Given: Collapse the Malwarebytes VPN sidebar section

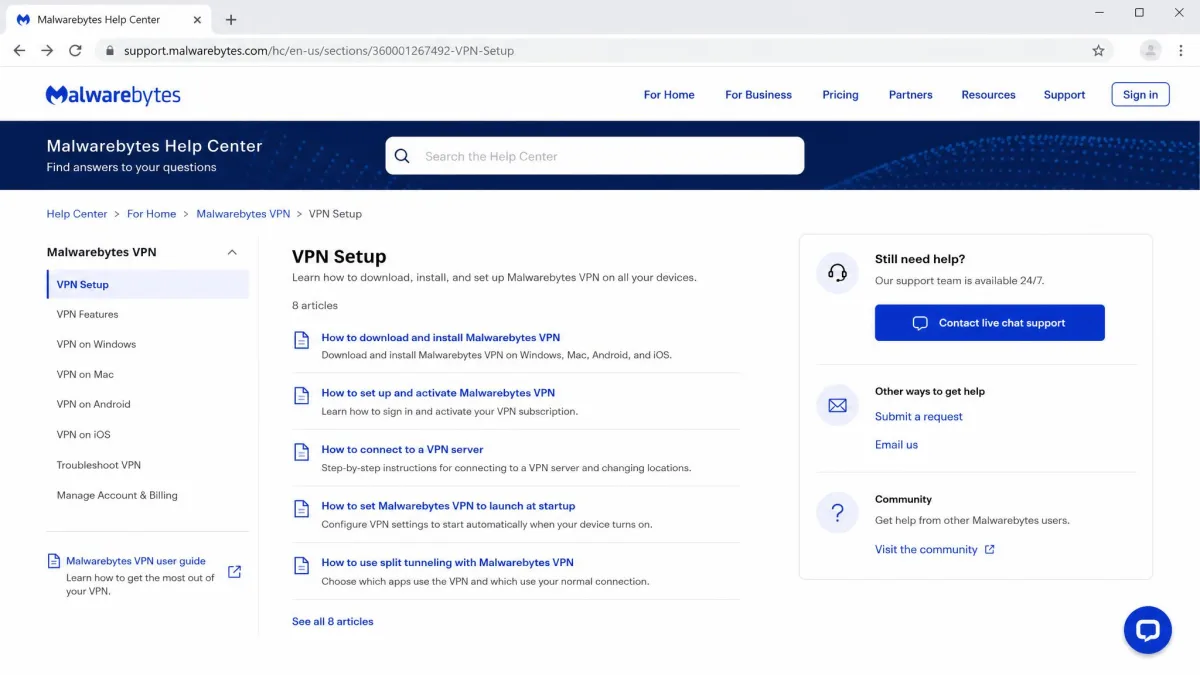Looking at the screenshot, I should pyautogui.click(x=232, y=252).
